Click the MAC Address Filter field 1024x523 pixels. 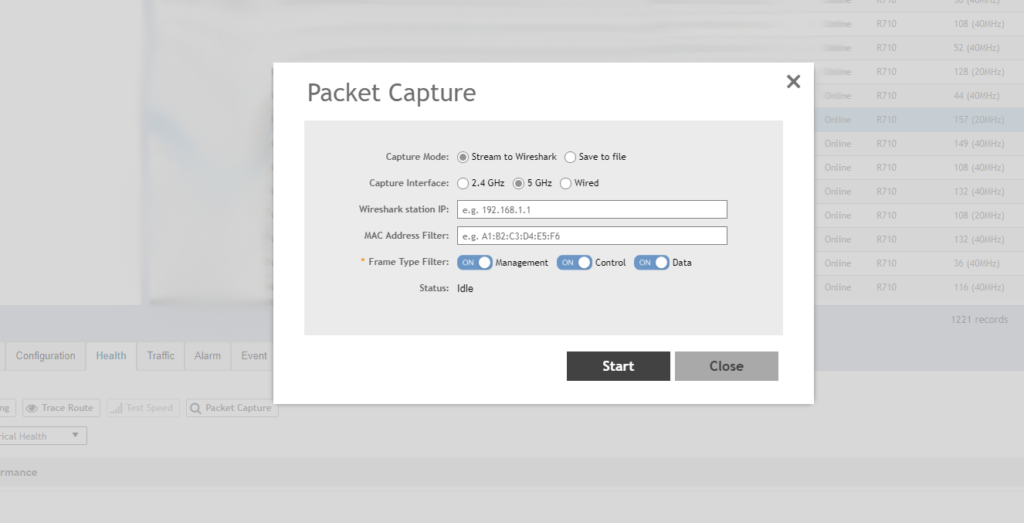pyautogui.click(x=592, y=236)
